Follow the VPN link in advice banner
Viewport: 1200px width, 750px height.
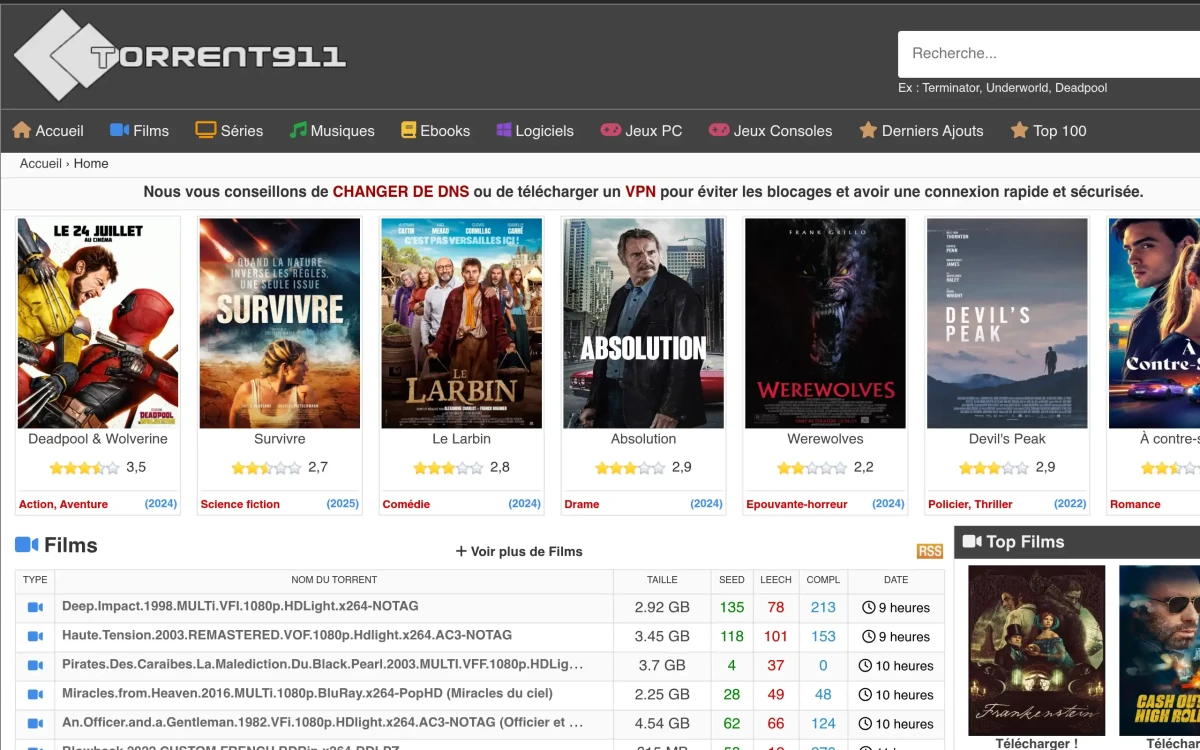click(641, 192)
